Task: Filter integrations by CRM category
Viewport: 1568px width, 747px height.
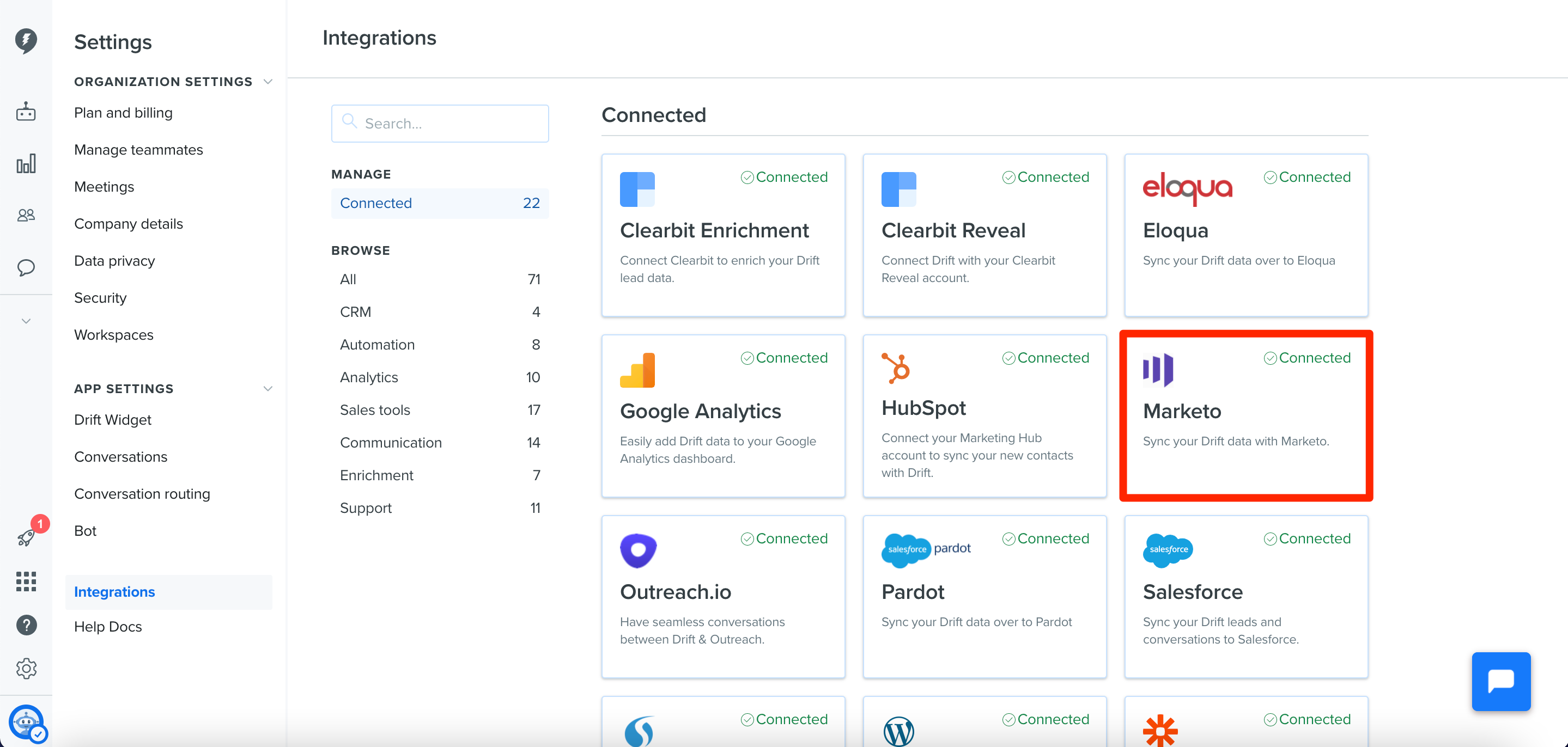Action: [440, 312]
